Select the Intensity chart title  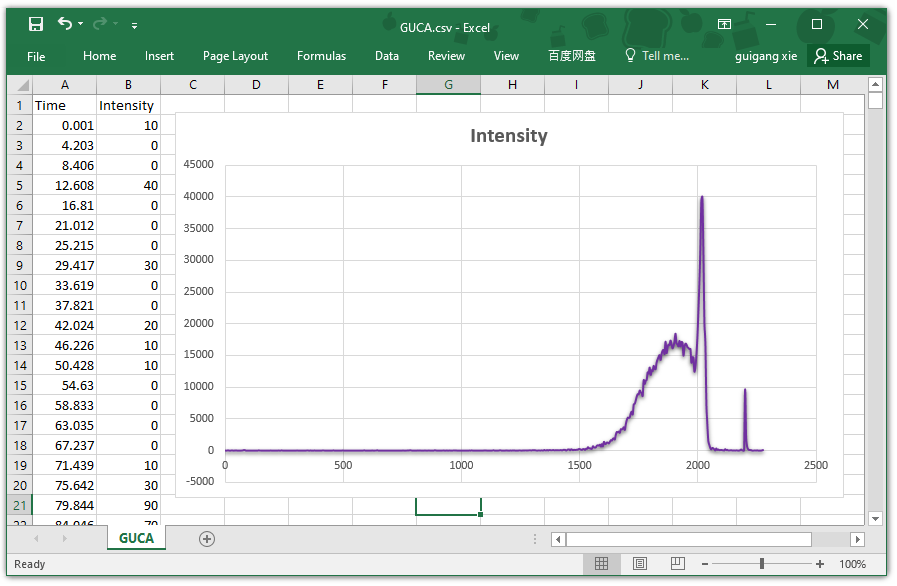pyautogui.click(x=509, y=136)
